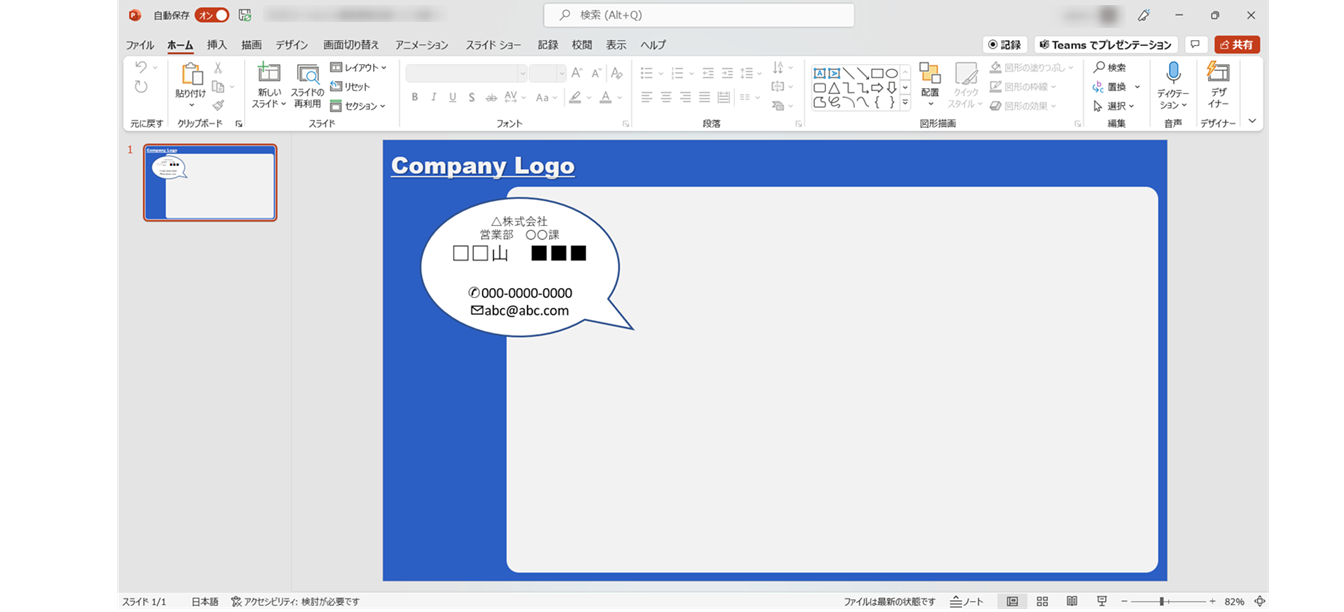1344x612 pixels.
Task: Click the New Slide (新しいスライド) icon
Action: (269, 74)
